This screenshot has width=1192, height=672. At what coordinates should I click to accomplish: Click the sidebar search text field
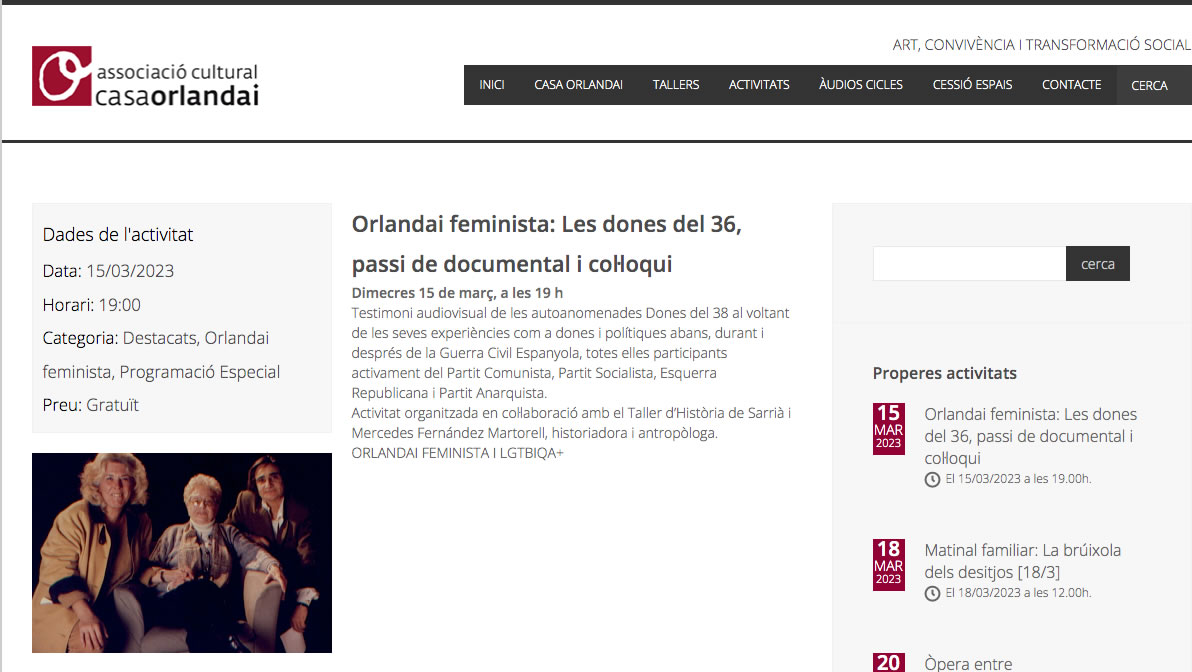tap(969, 264)
